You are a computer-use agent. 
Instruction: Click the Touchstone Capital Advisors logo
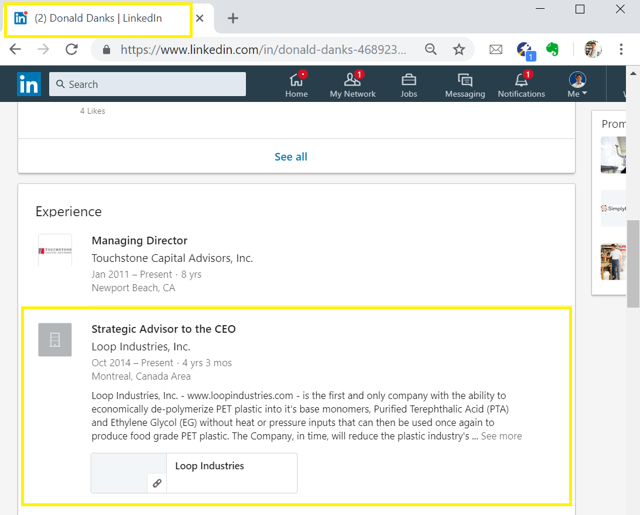pos(55,250)
